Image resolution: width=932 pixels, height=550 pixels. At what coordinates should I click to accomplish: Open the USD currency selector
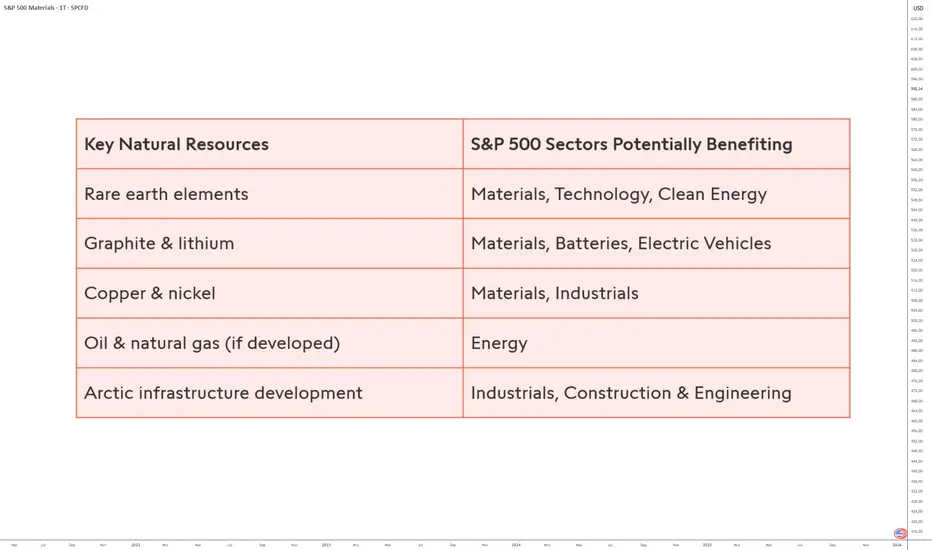point(918,8)
